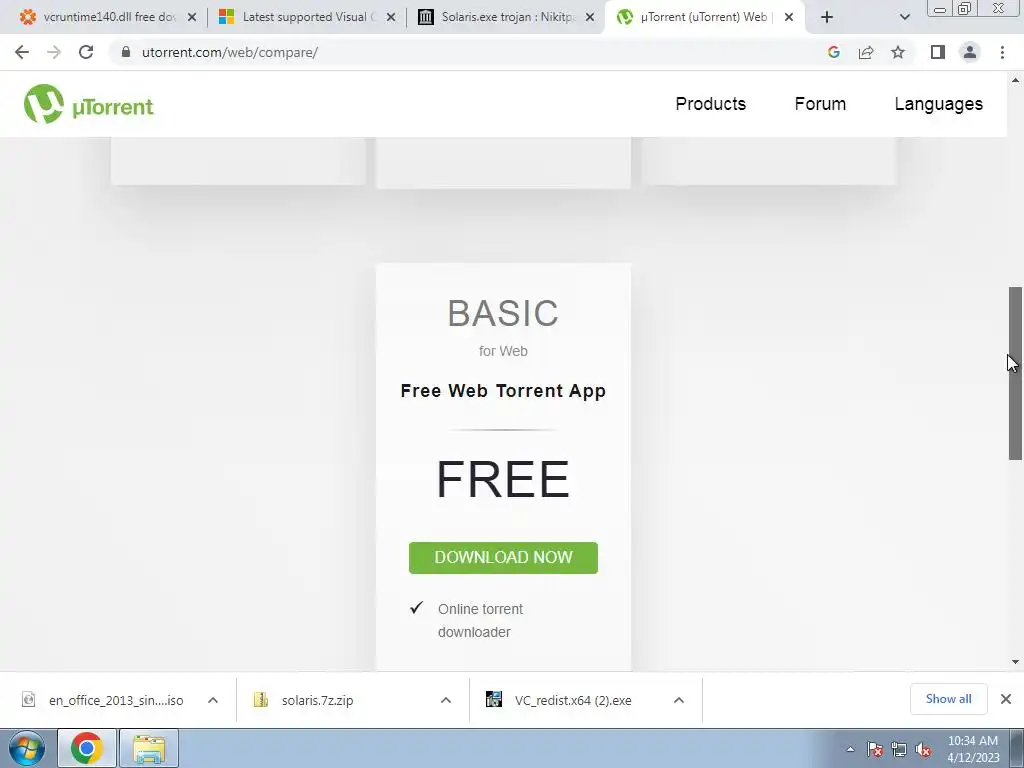Viewport: 1024px width, 768px height.
Task: View site security lock icon
Action: pyautogui.click(x=126, y=52)
